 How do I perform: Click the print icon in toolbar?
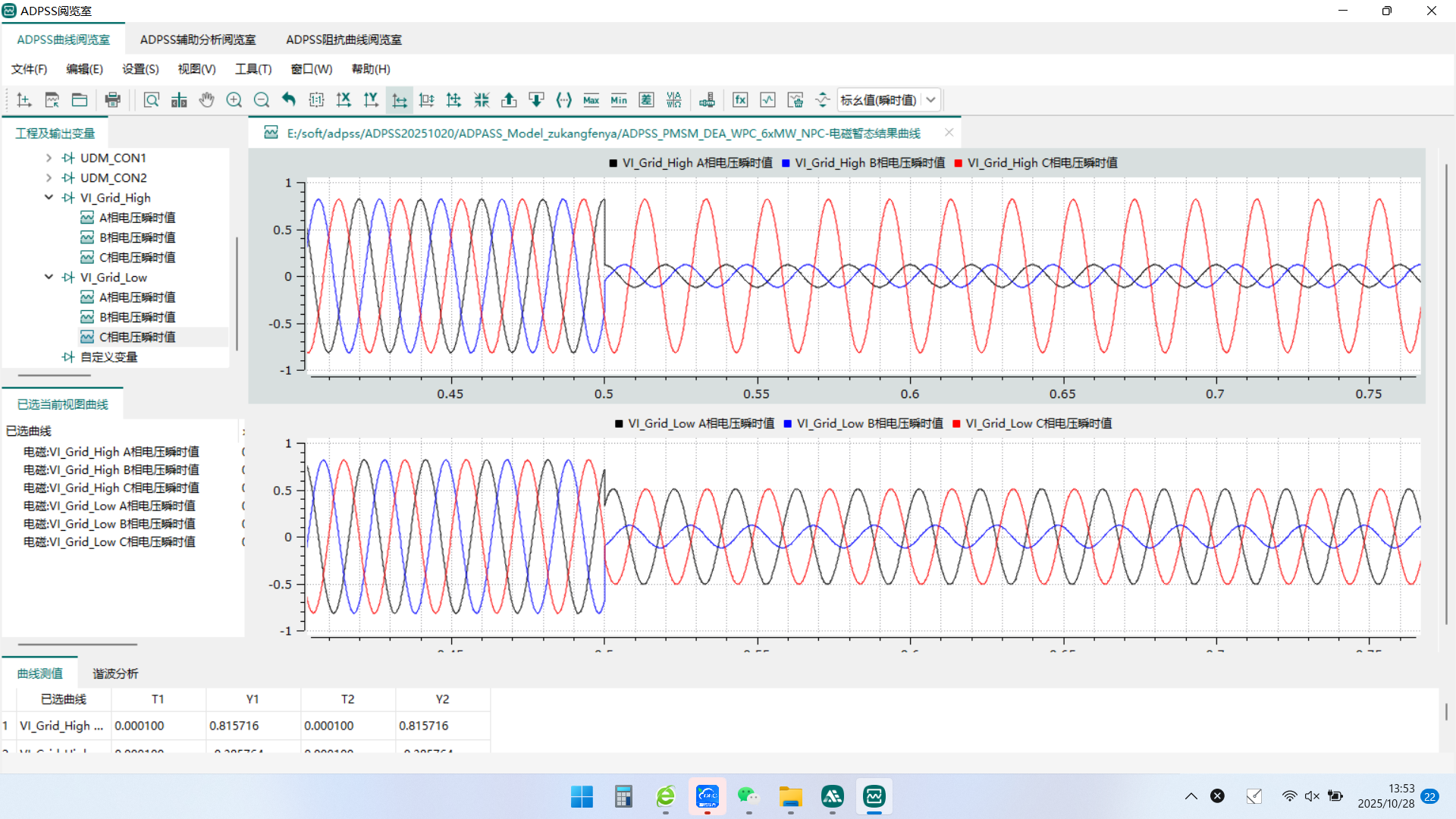point(112,100)
